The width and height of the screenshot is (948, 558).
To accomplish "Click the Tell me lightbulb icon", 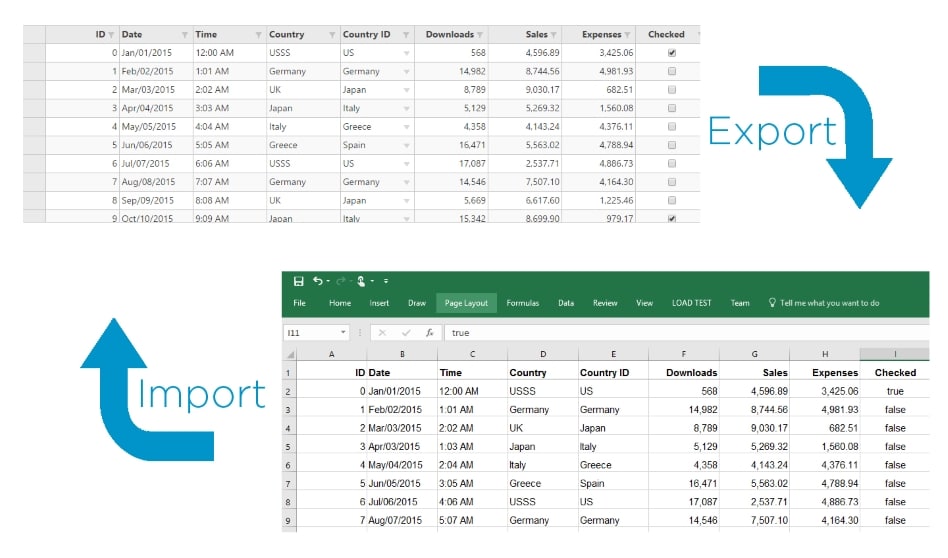I will click(x=772, y=302).
